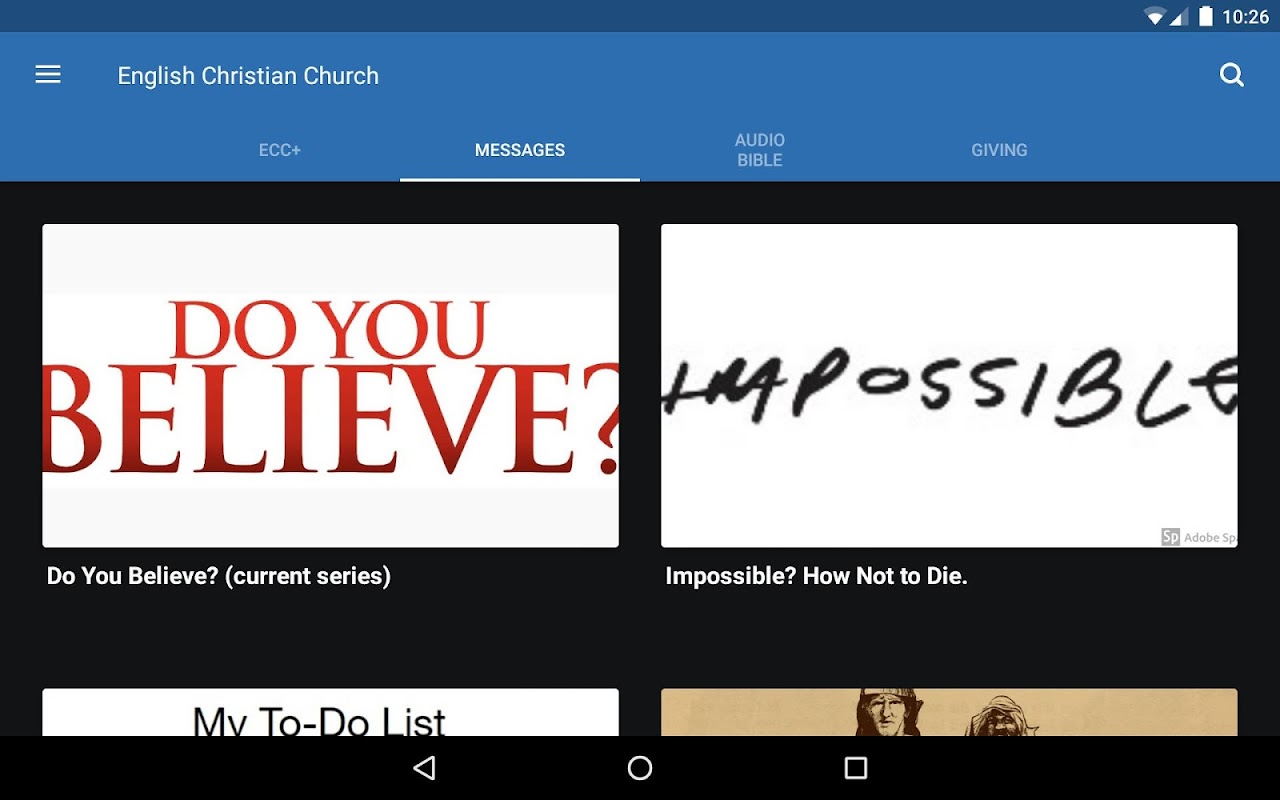Tap the 10:26 clock
The image size is (1280, 800).
1246,17
